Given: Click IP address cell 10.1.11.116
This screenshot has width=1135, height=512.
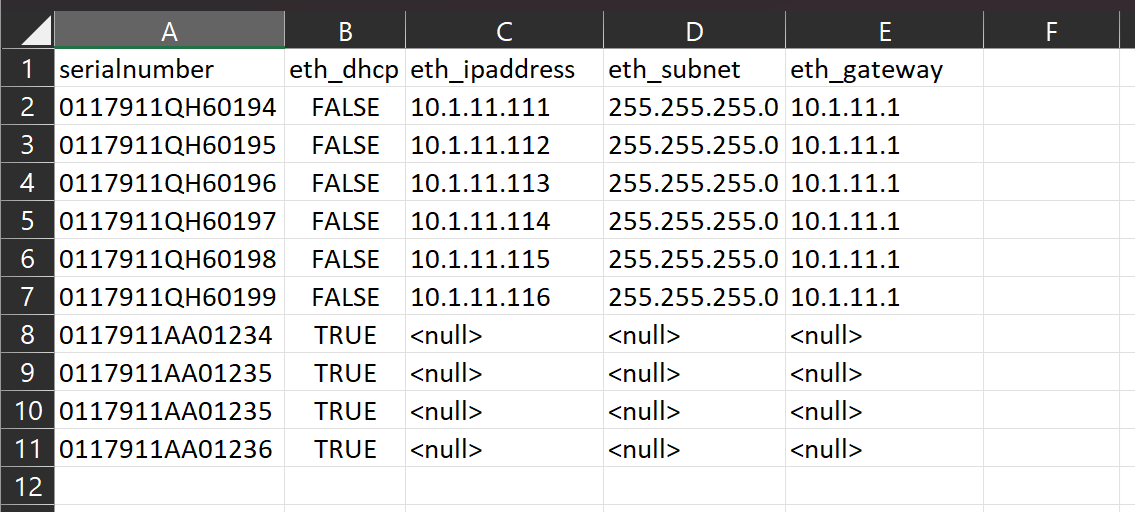Looking at the screenshot, I should coord(504,297).
